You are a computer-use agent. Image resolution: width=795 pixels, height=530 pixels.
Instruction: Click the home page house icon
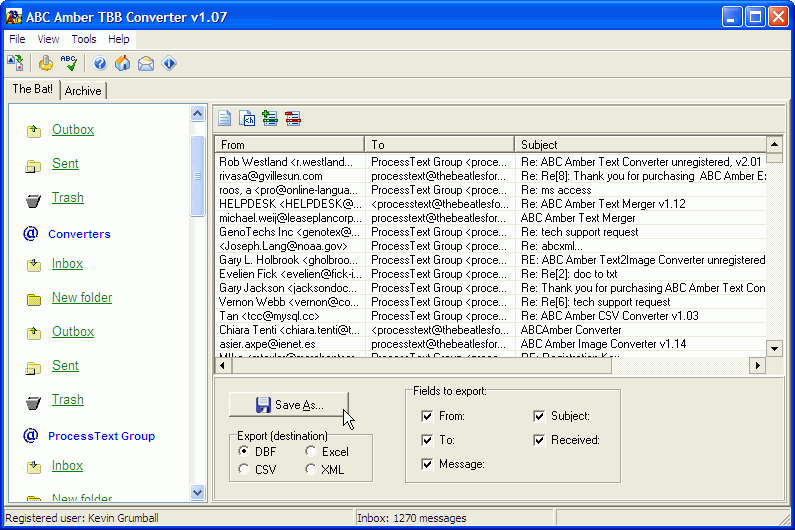click(122, 63)
